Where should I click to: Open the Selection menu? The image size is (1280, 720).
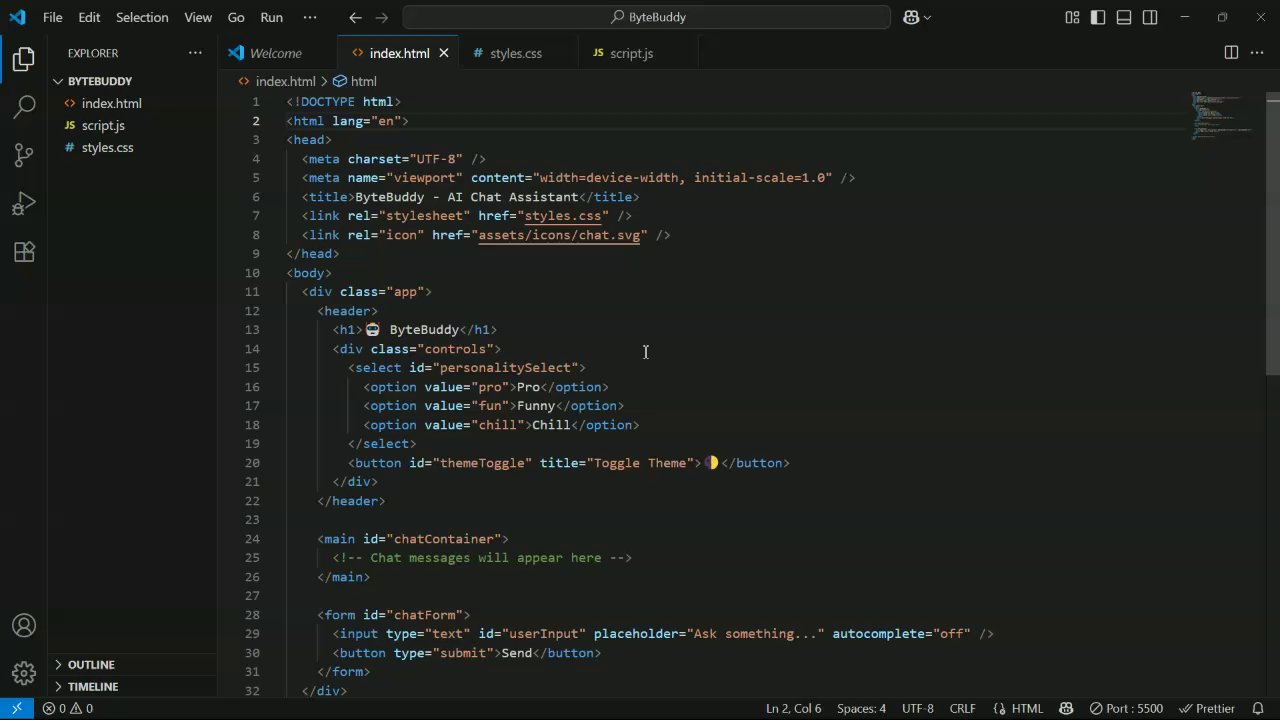(x=142, y=17)
